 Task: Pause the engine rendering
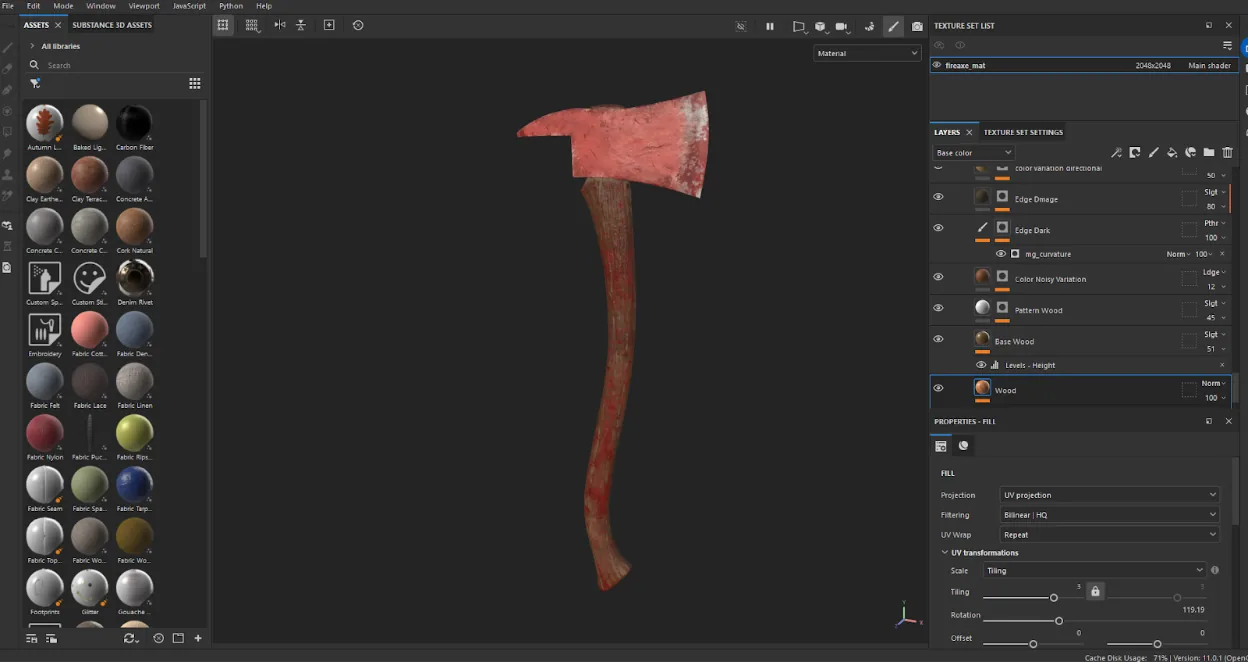pos(770,27)
